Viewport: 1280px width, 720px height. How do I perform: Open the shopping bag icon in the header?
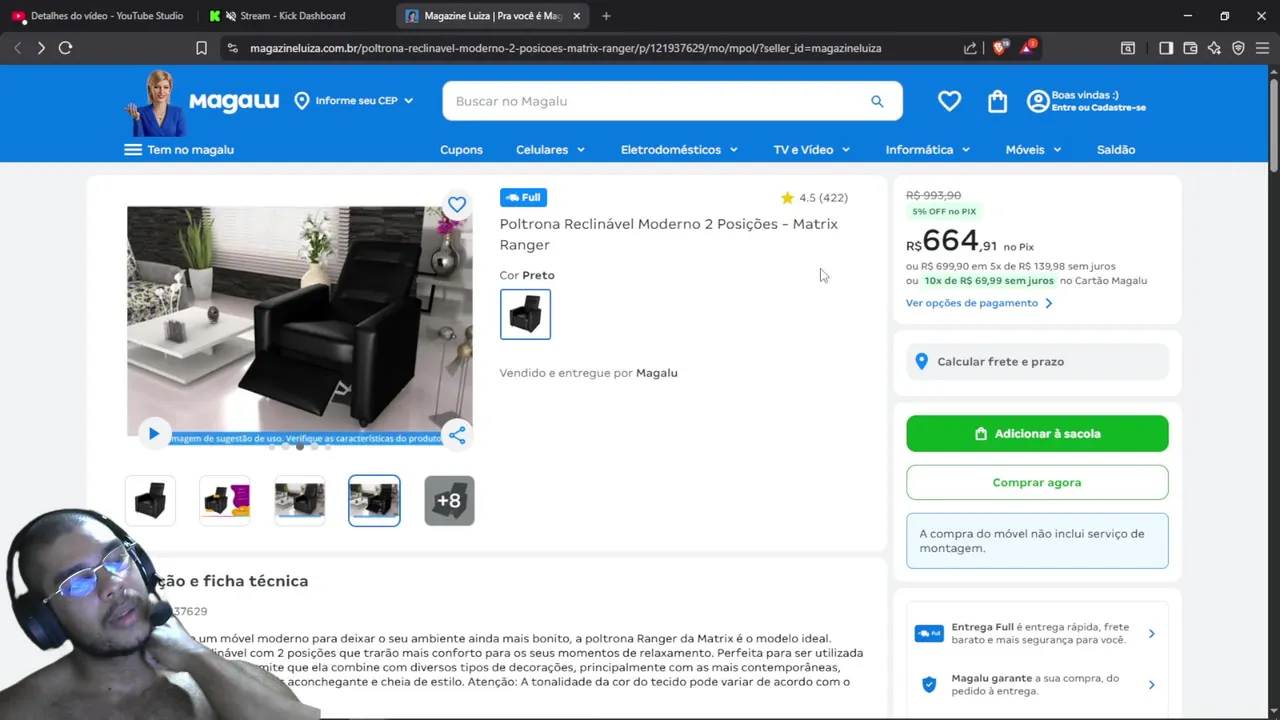pos(997,101)
